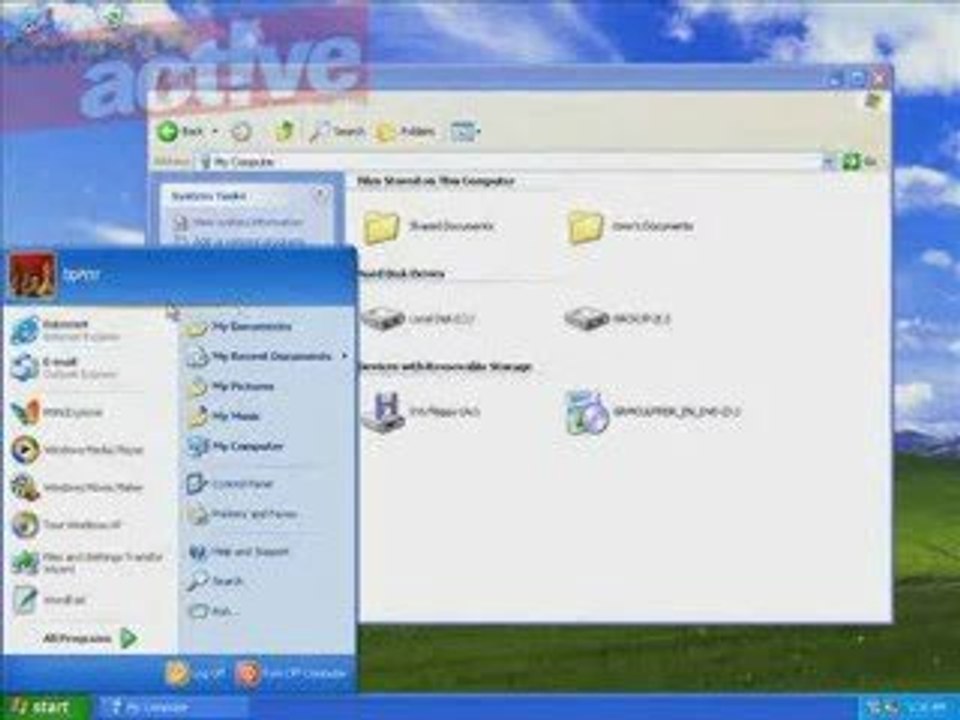Open Control Panel from Start menu

pyautogui.click(x=230, y=484)
